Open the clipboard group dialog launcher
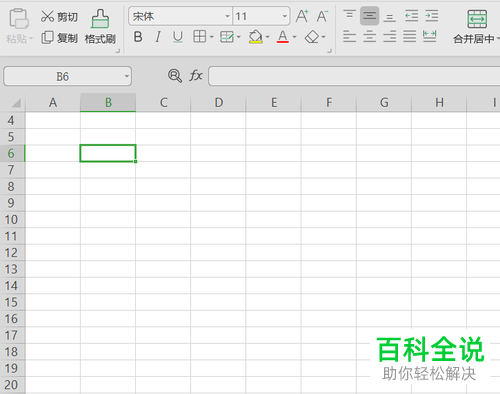 coord(118,51)
